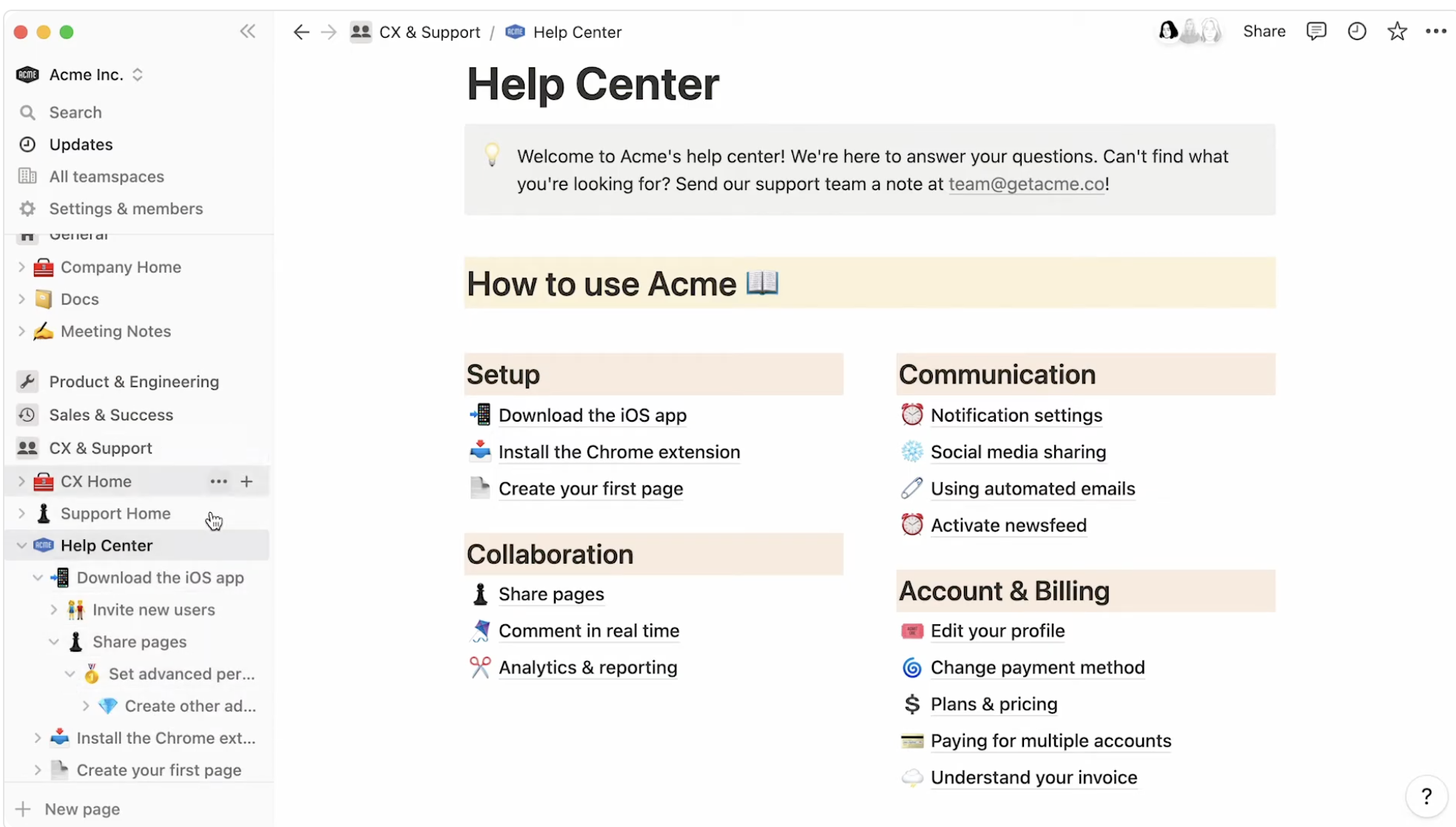
Task: Click the ellipsis more options icon
Action: pos(218,481)
